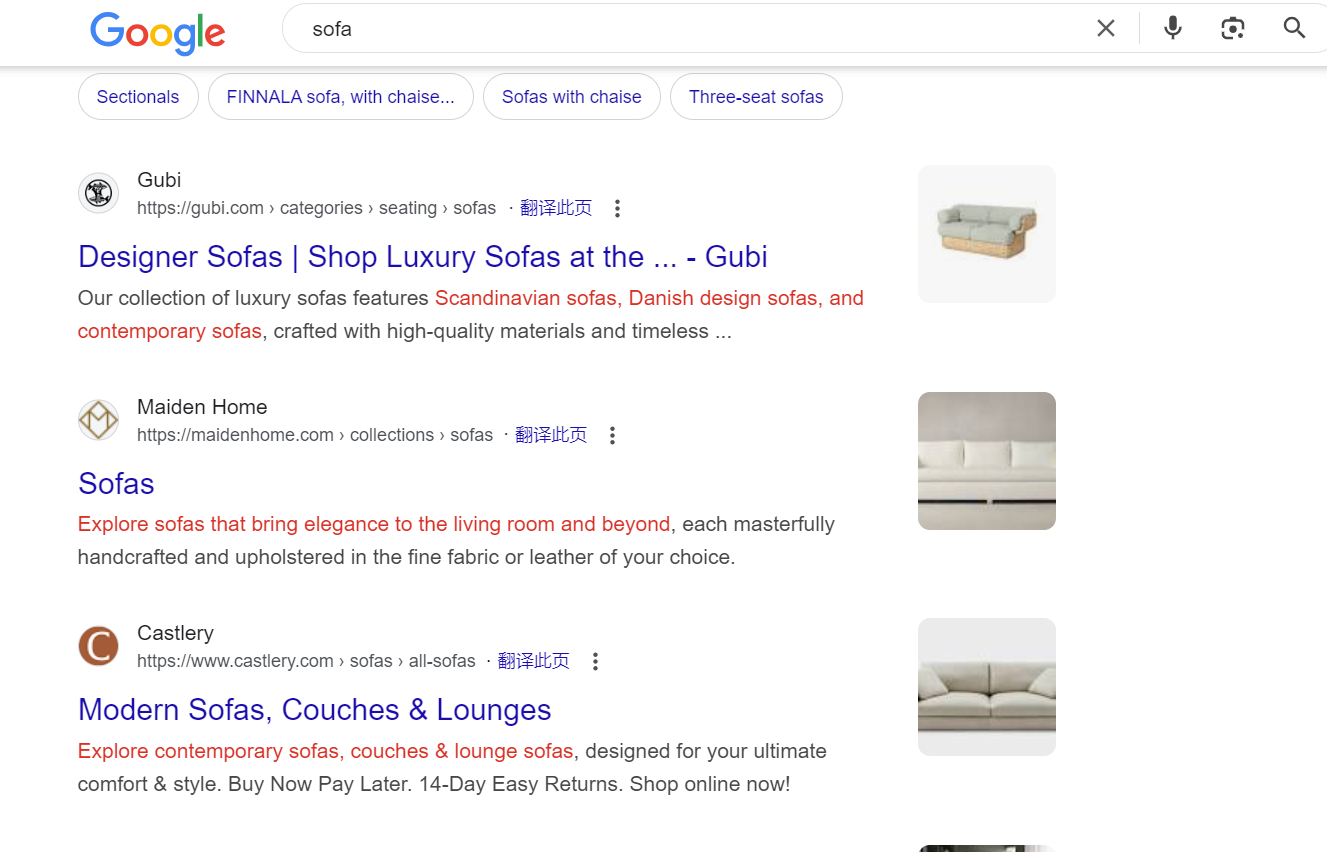Click the Gubi site favicon
Image resolution: width=1327 pixels, height=852 pixels.
98,193
